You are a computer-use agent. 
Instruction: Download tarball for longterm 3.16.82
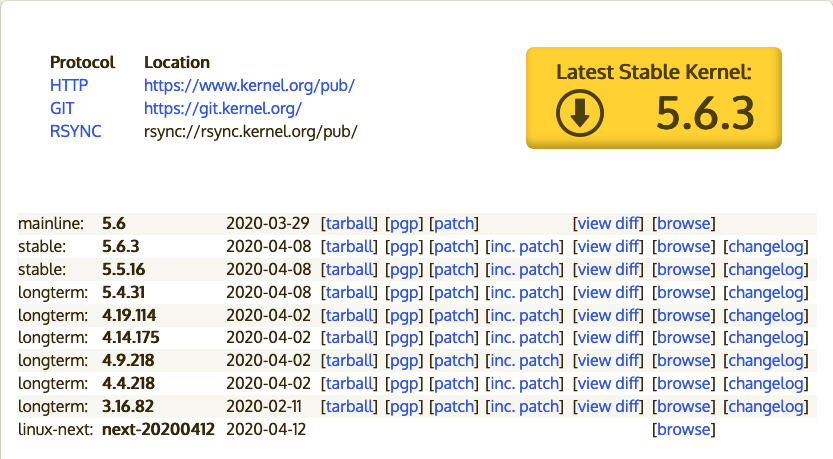click(349, 406)
